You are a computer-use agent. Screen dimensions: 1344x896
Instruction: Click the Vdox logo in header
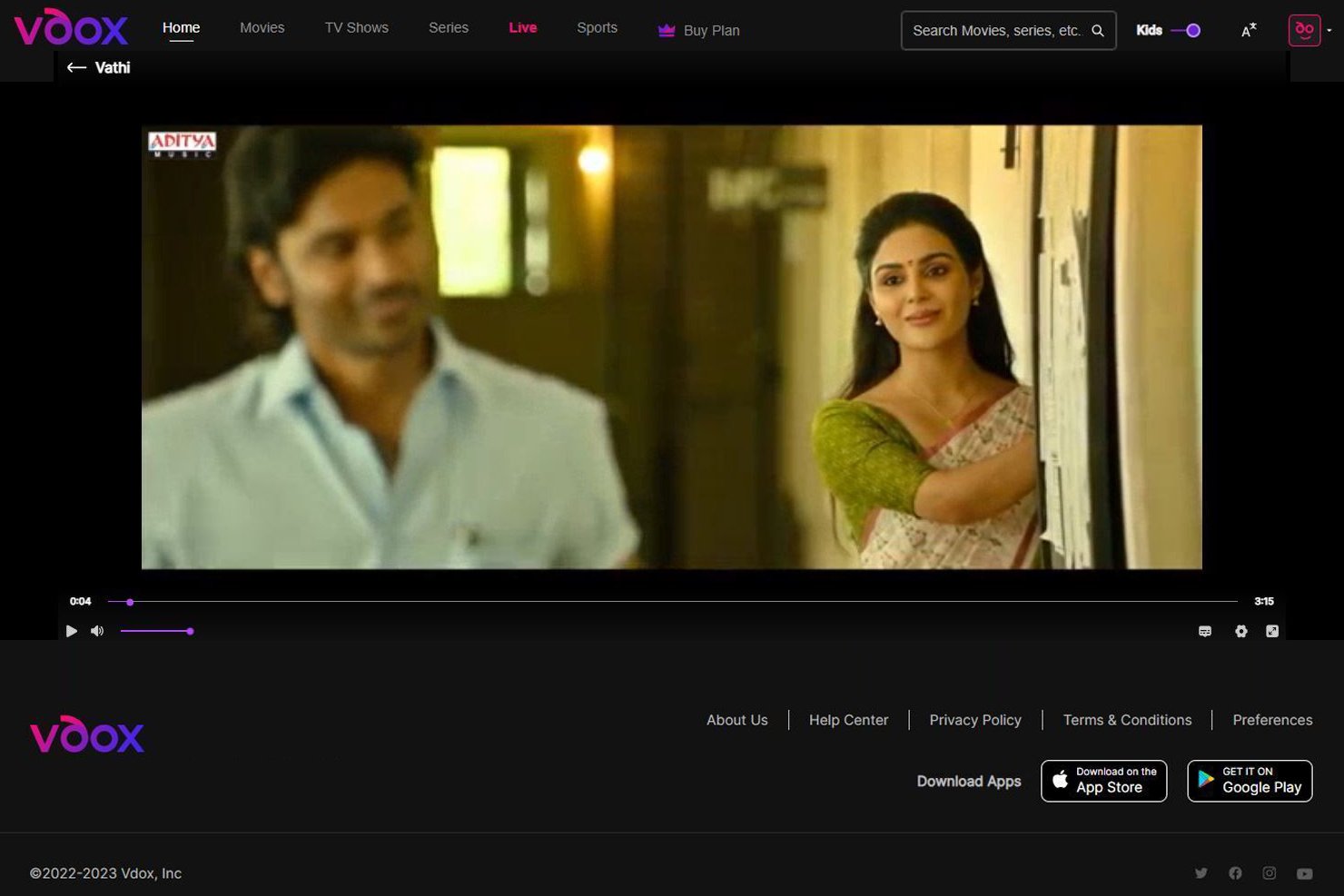pos(71,27)
